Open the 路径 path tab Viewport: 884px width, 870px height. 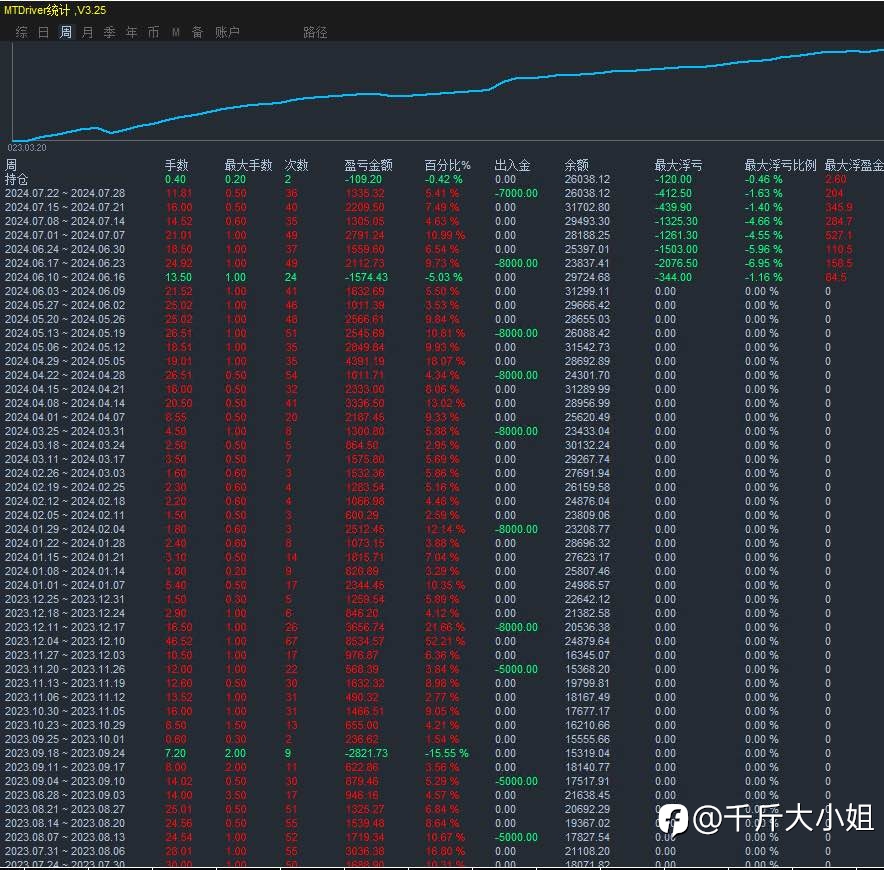coord(315,32)
